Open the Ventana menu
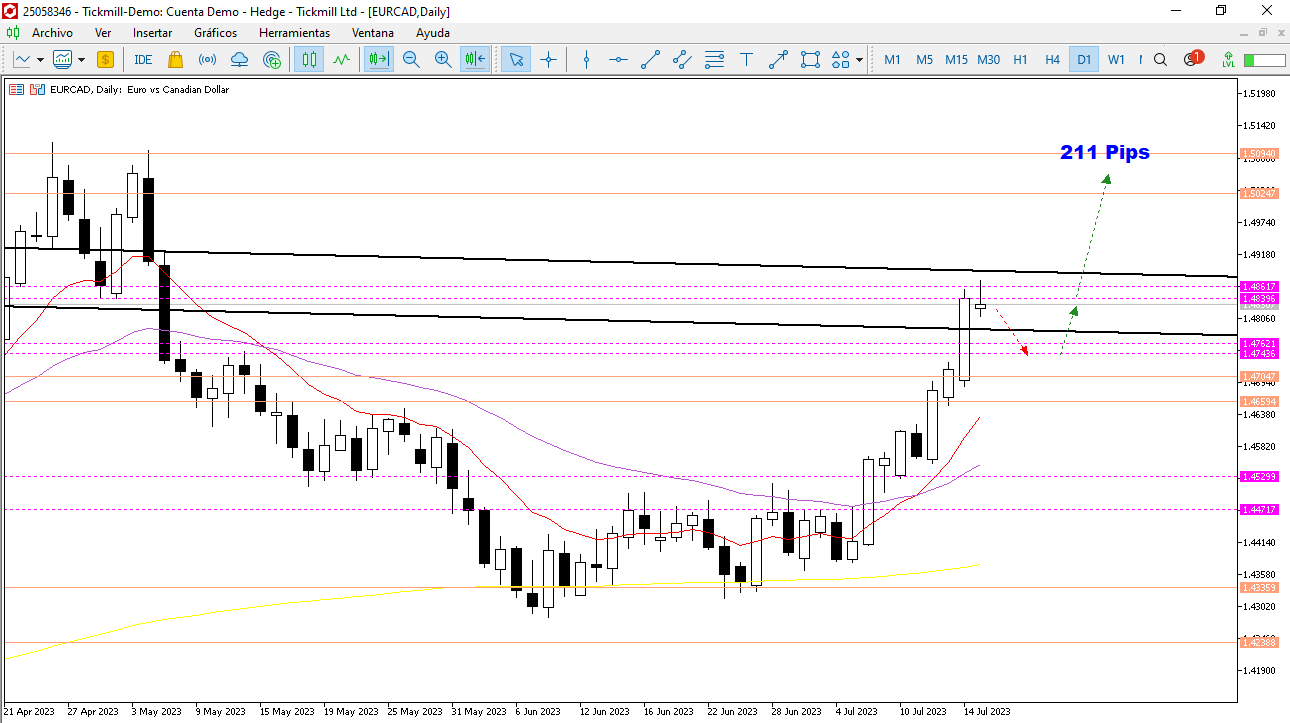This screenshot has width=1290, height=723. (373, 33)
